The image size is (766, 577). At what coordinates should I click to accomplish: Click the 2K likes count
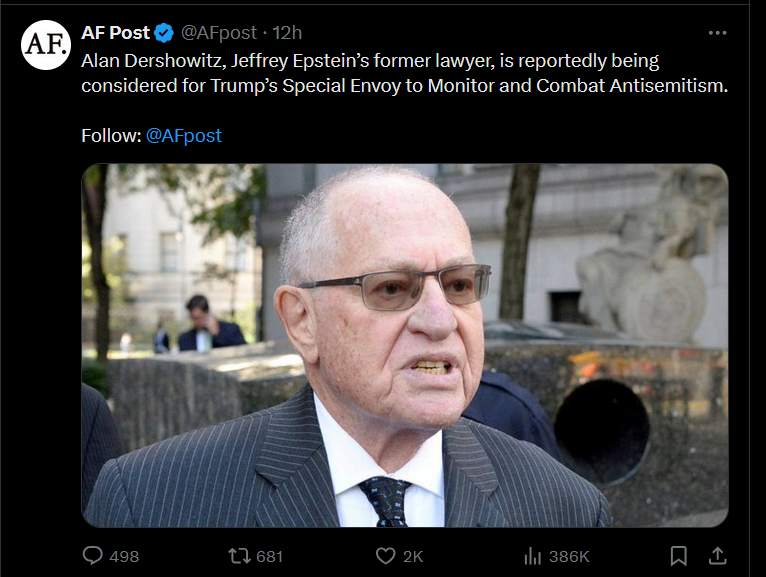click(x=414, y=556)
